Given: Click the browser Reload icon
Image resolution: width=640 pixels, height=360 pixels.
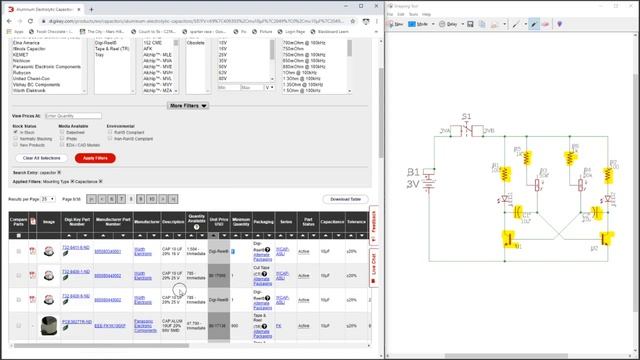Looking at the screenshot, I should [30, 21].
